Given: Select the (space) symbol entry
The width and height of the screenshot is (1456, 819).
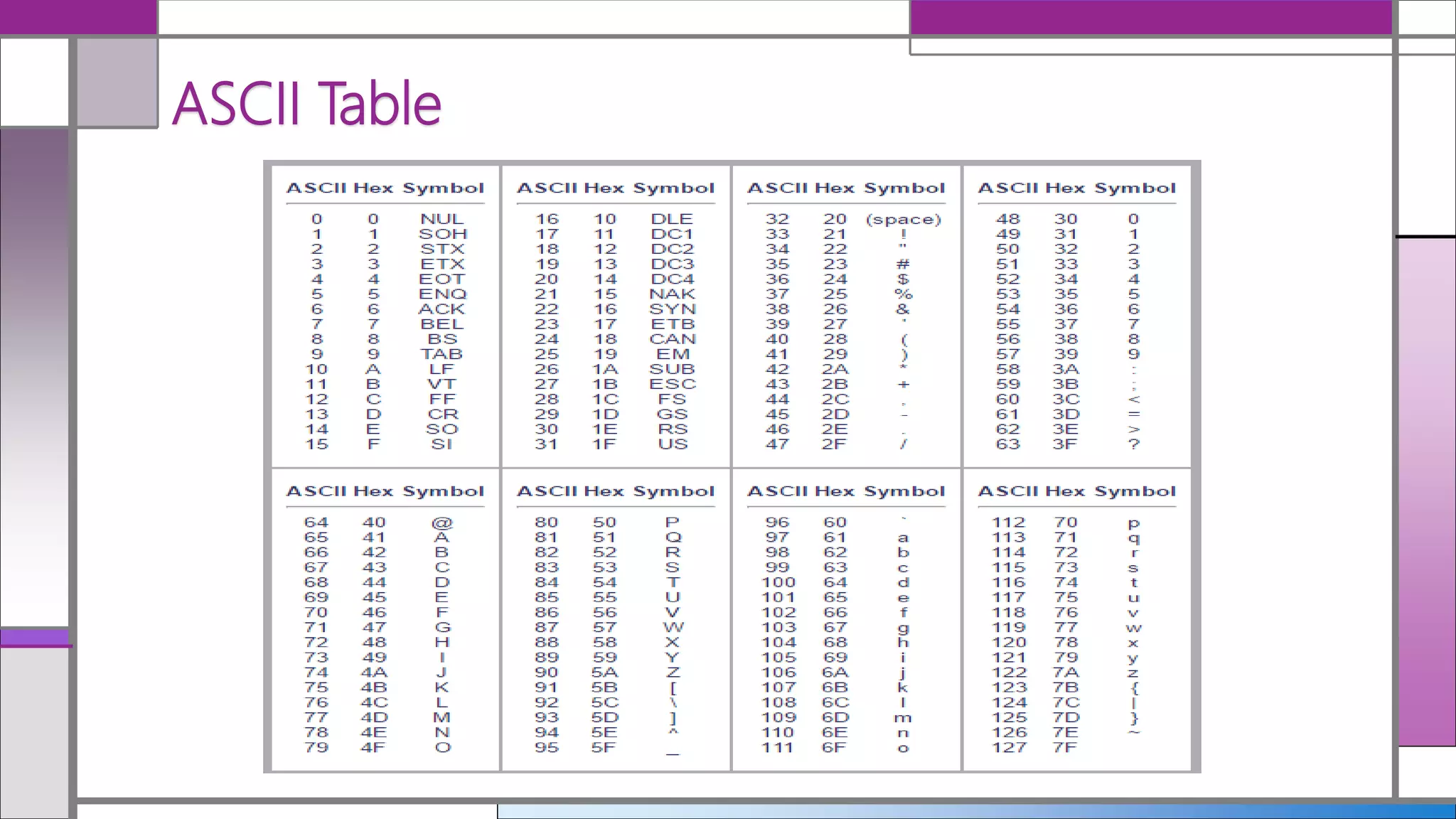Looking at the screenshot, I should (903, 219).
